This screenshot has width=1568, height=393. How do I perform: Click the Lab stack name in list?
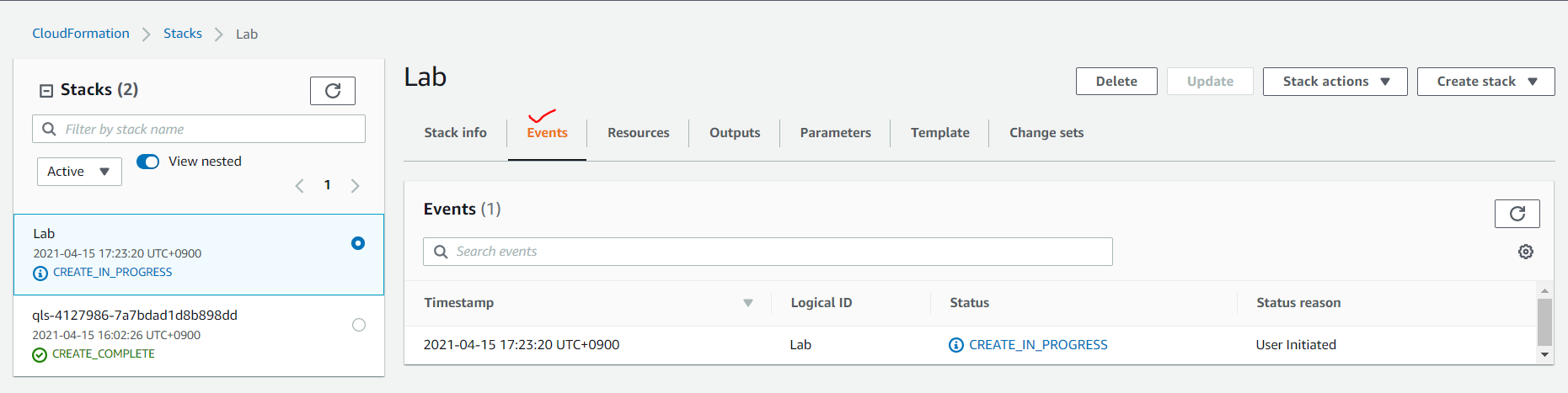pos(44,234)
